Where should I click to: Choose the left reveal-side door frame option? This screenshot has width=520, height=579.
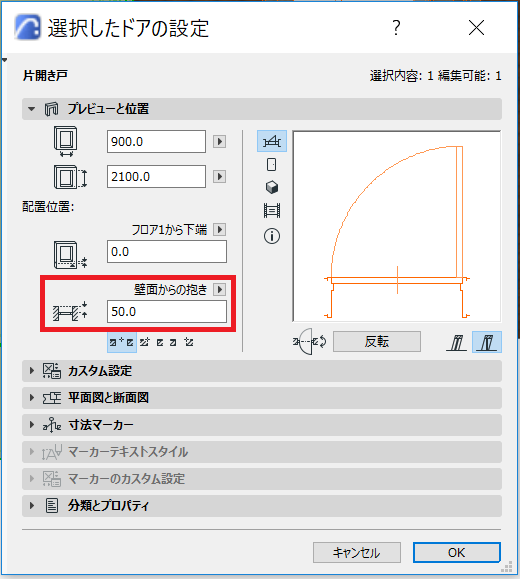[456, 342]
